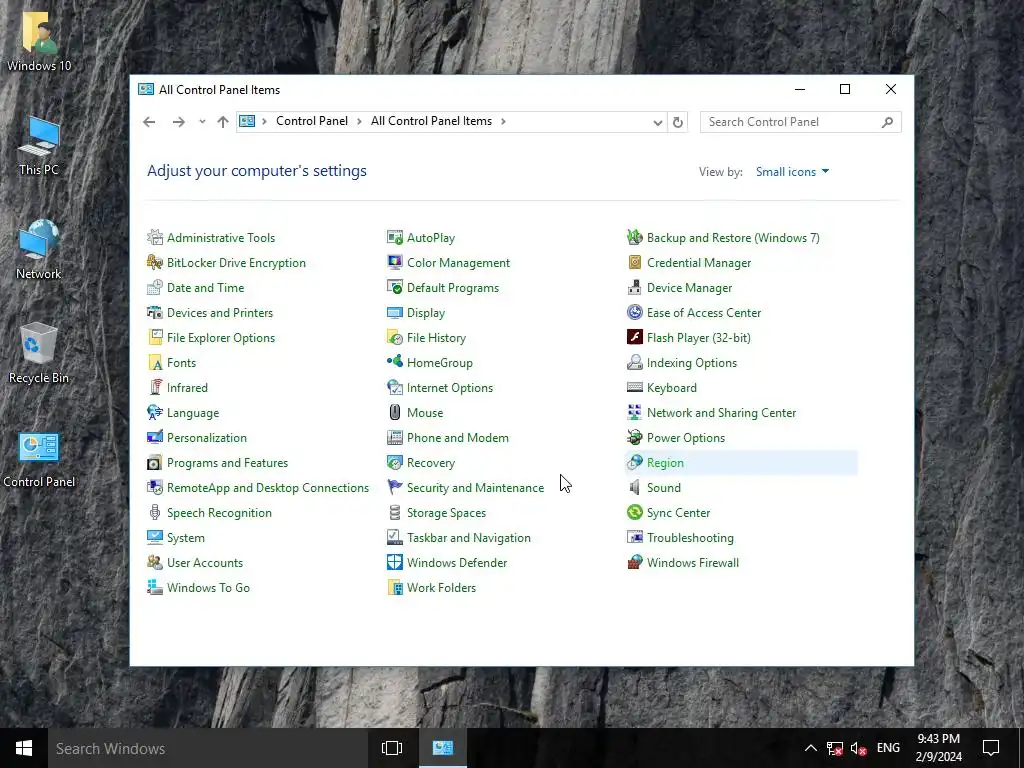Click the muted volume tray icon
The image size is (1024, 768).
(859, 748)
